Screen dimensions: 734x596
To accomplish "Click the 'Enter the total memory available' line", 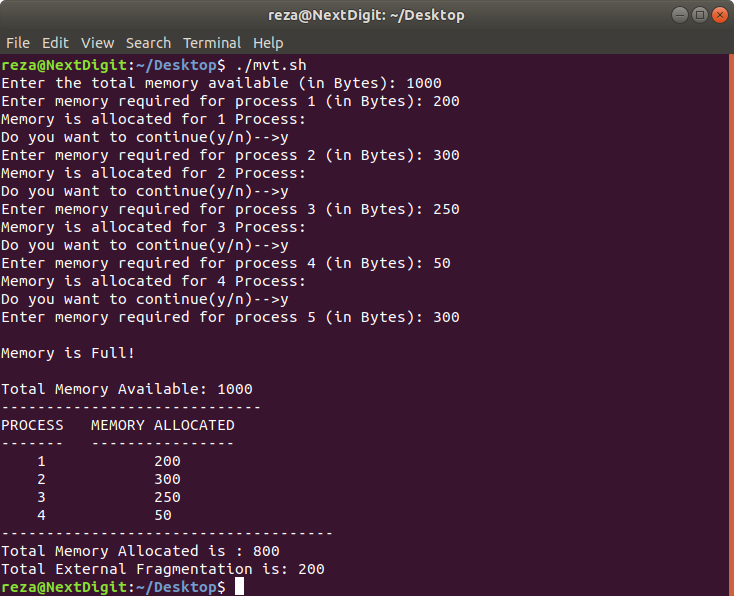I will [221, 83].
